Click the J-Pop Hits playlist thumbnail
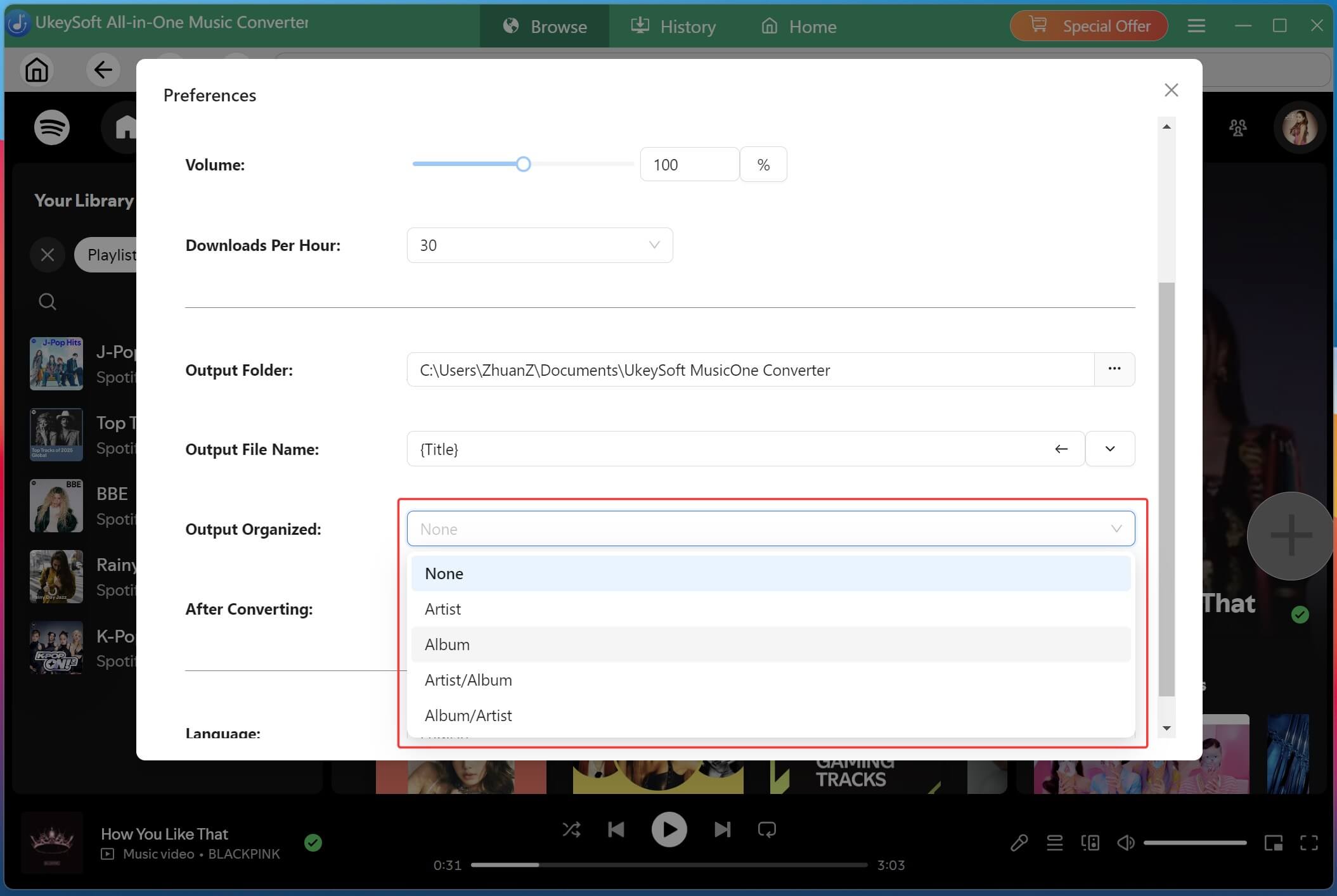The image size is (1337, 896). click(x=56, y=363)
